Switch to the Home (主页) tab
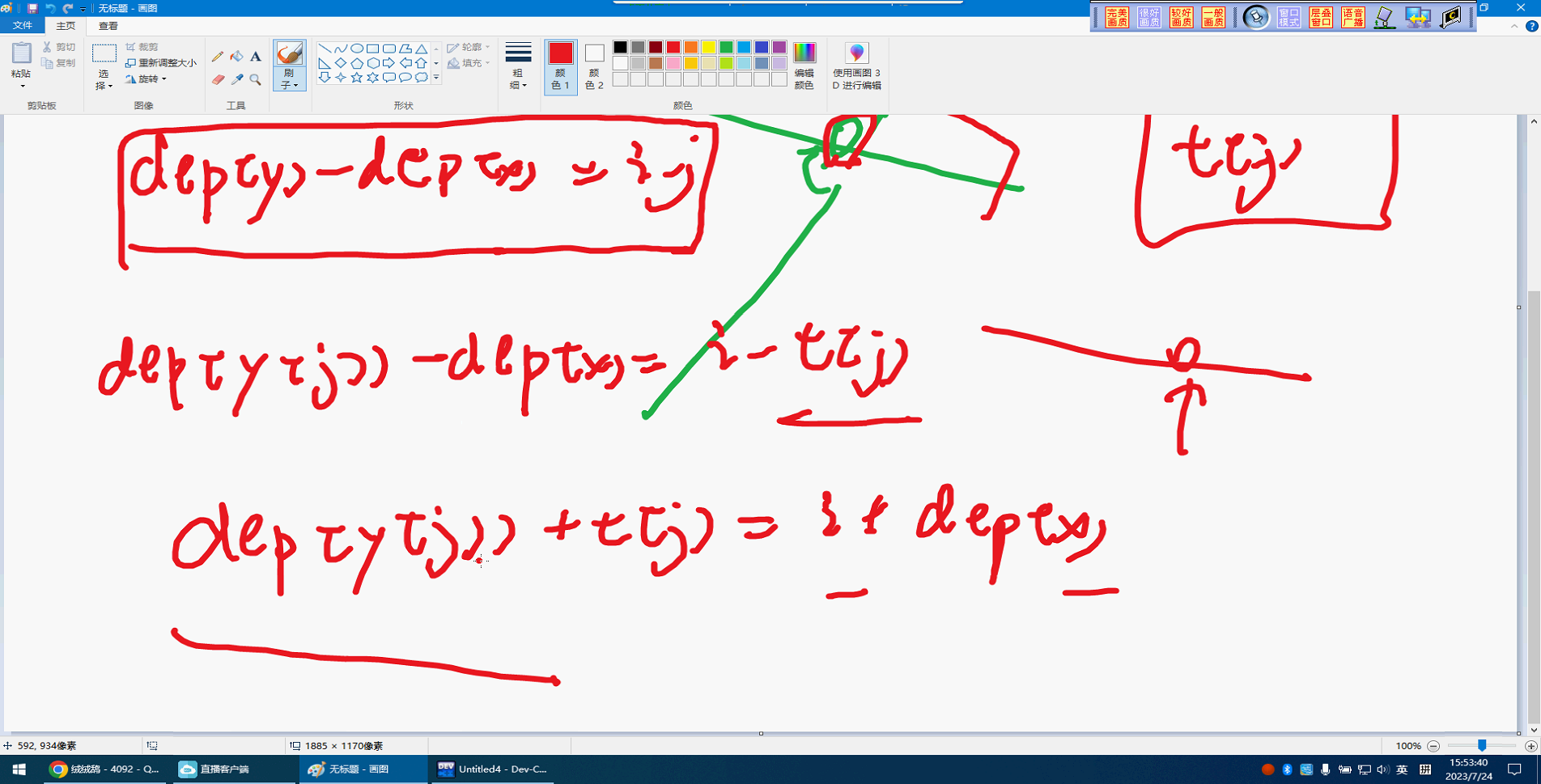Screen dimensions: 1541x784 click(x=66, y=26)
